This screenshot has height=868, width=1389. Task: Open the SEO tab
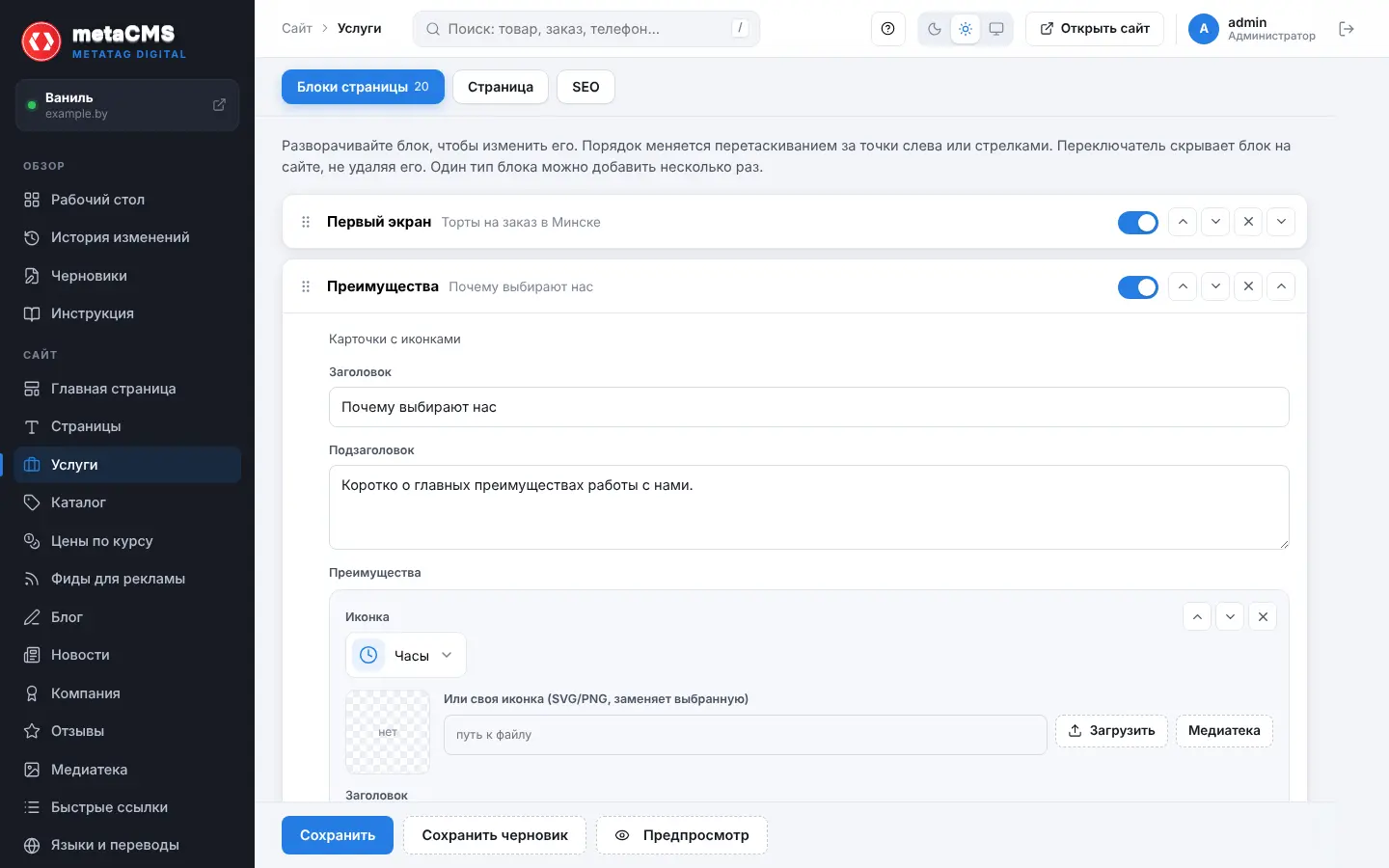(x=586, y=87)
